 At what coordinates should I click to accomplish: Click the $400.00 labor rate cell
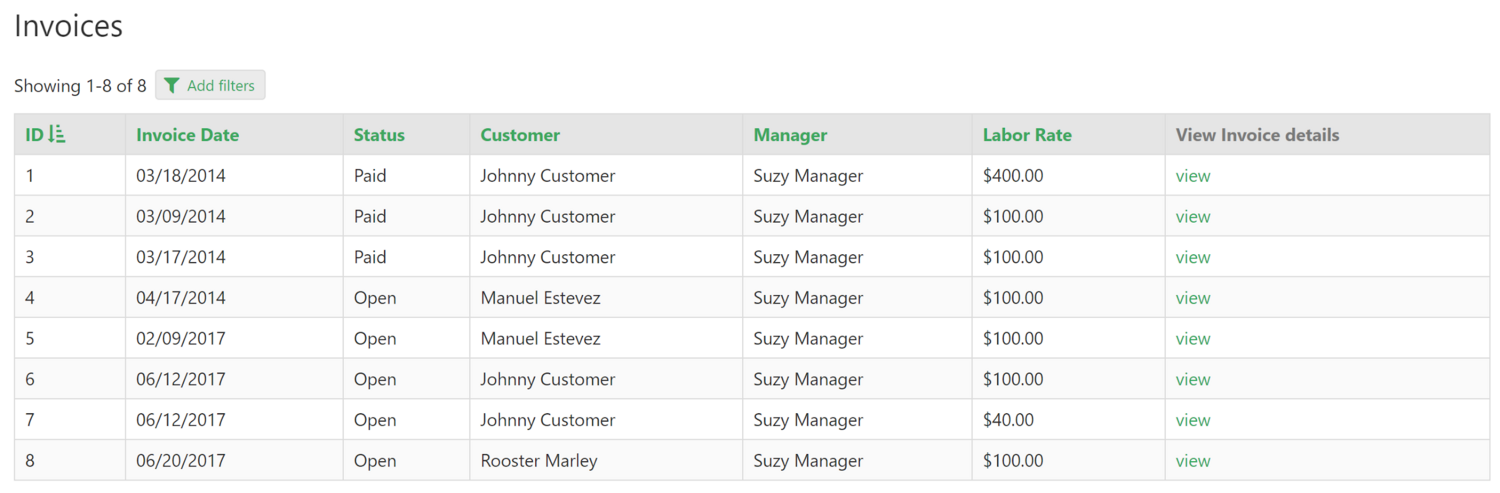point(1013,176)
